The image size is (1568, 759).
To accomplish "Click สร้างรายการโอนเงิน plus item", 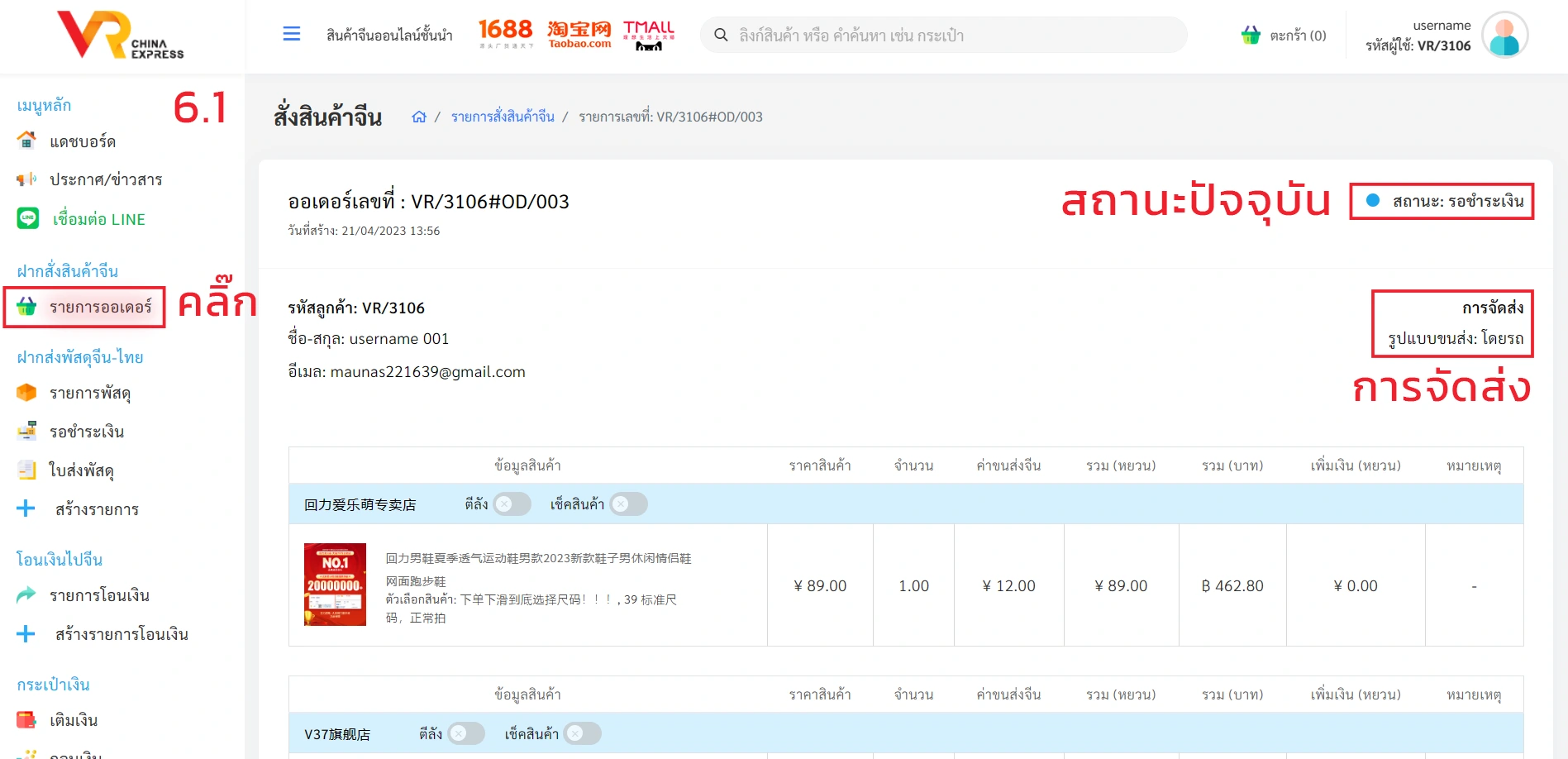I will click(121, 634).
